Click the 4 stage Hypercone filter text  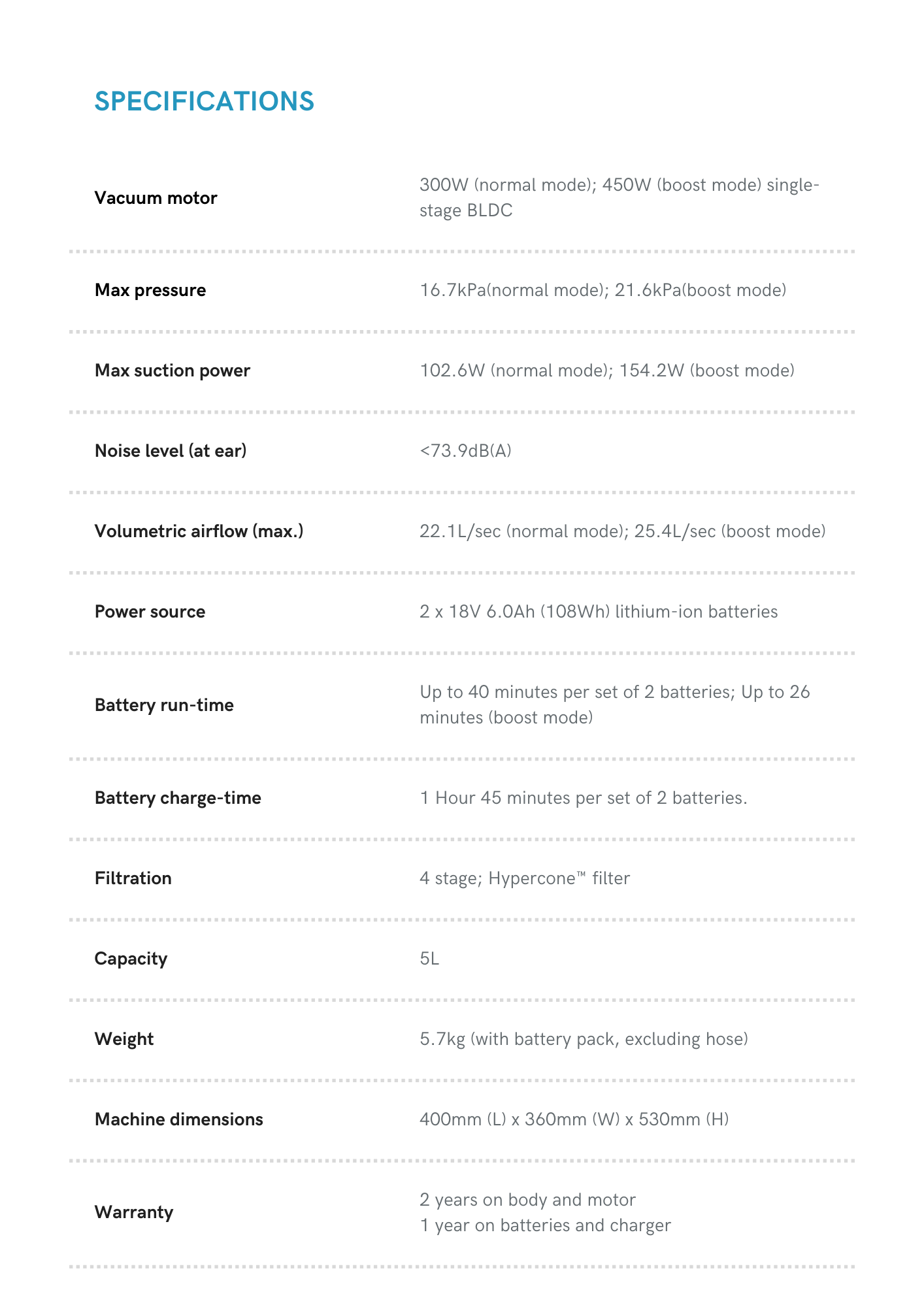pos(525,878)
